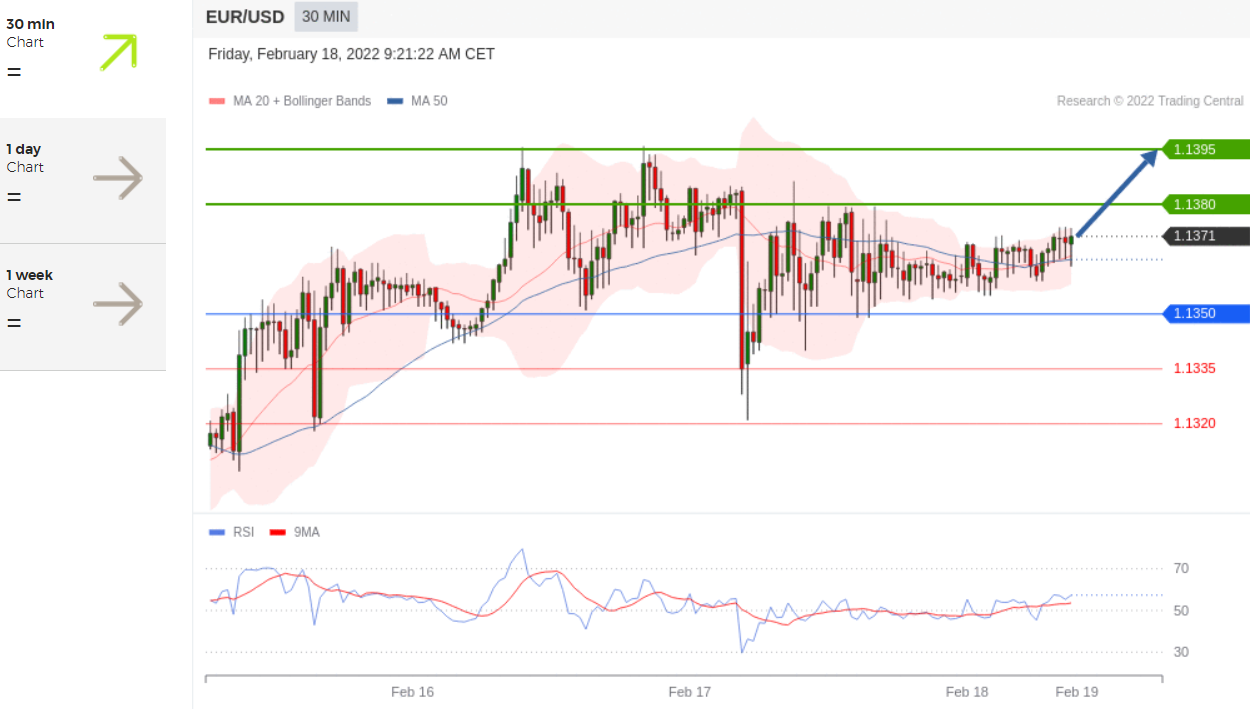Click the 1.1395 resistance price label
This screenshot has height=709, width=1250.
point(1205,150)
